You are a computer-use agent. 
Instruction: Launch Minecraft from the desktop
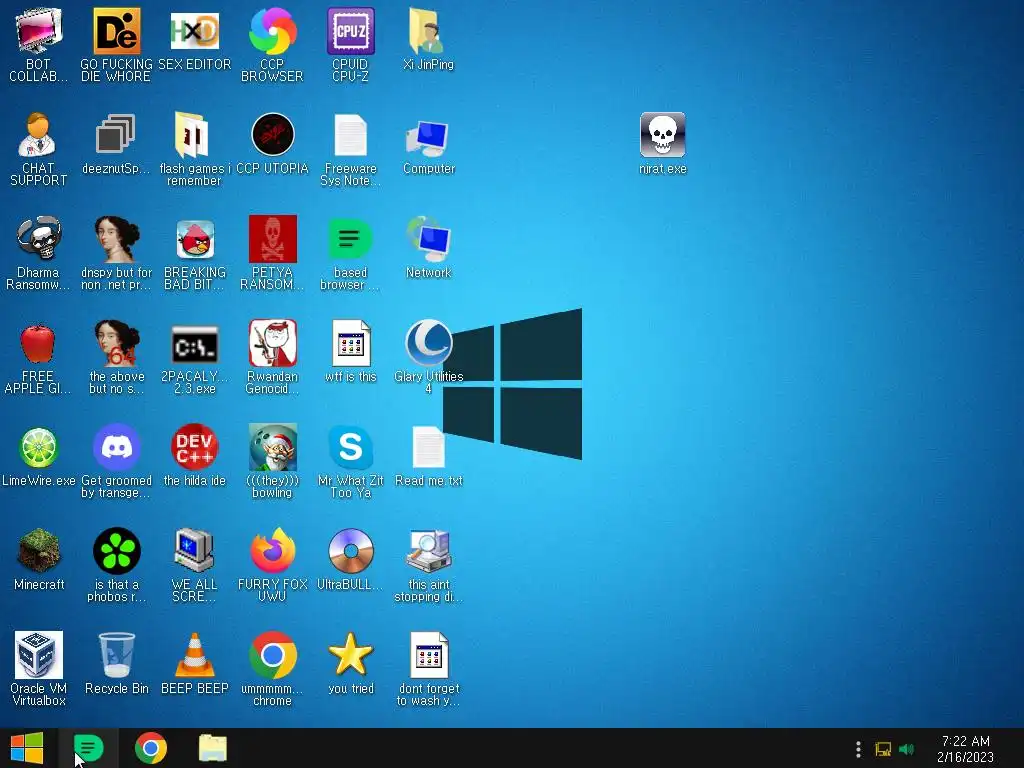coord(39,560)
